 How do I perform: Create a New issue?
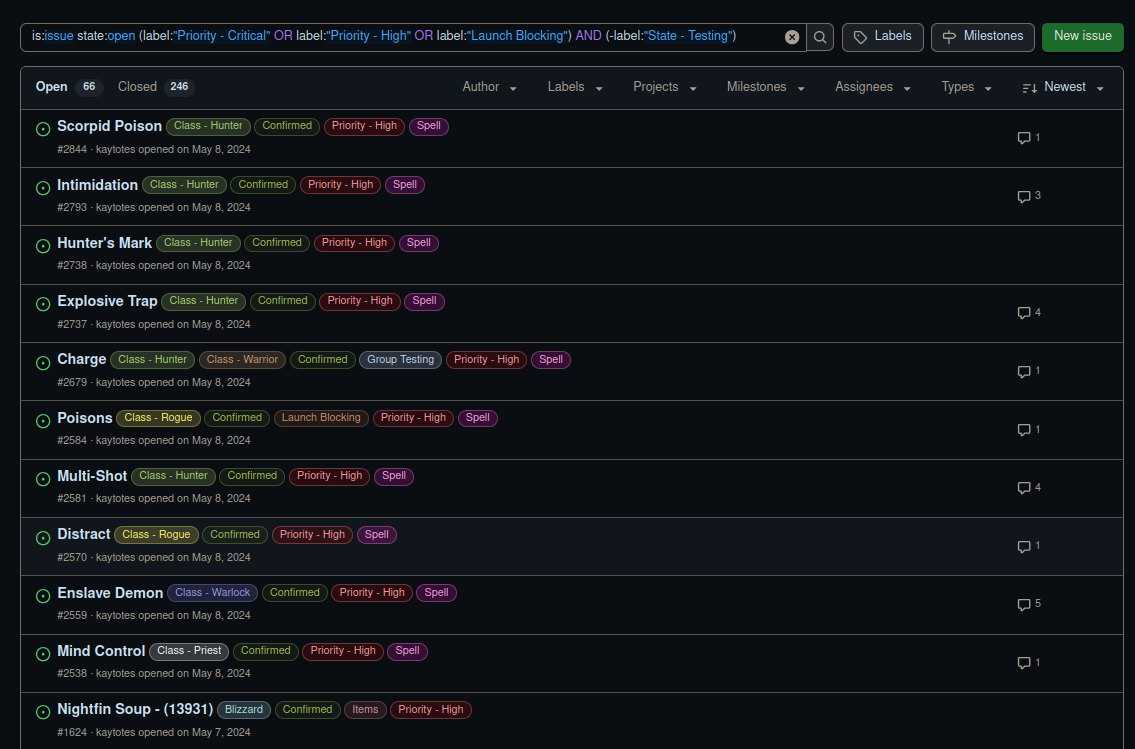[1082, 37]
